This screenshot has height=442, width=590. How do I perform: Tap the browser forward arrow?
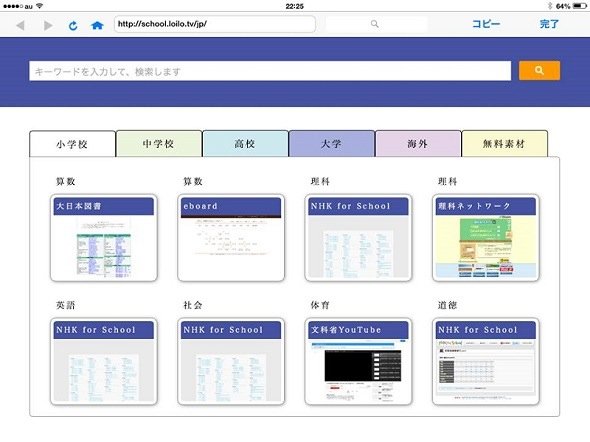[x=48, y=25]
